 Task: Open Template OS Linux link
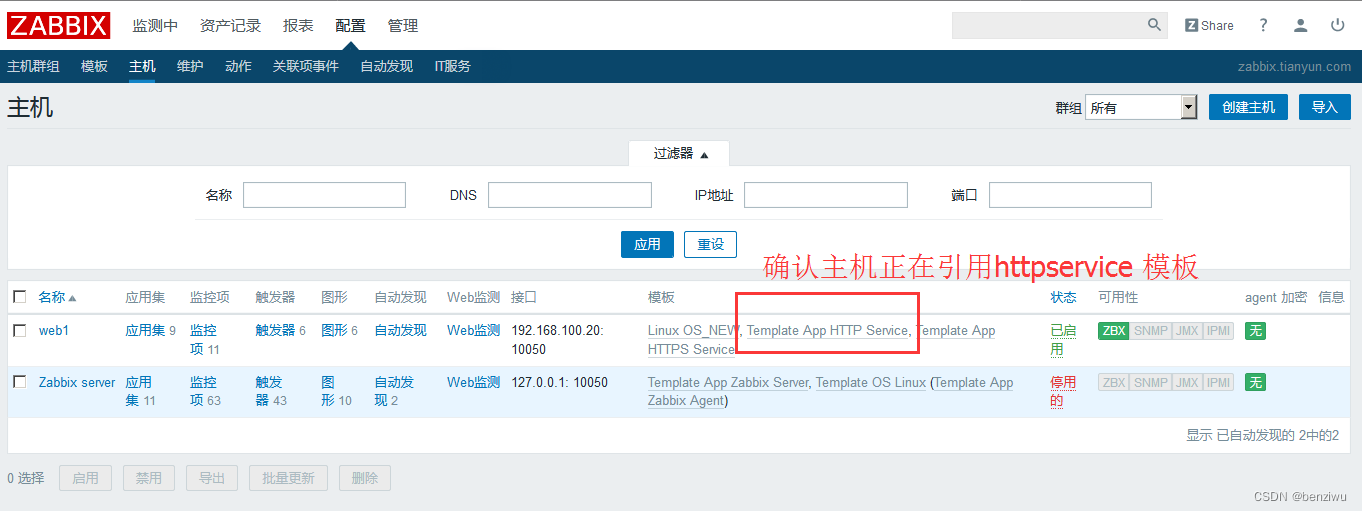871,382
